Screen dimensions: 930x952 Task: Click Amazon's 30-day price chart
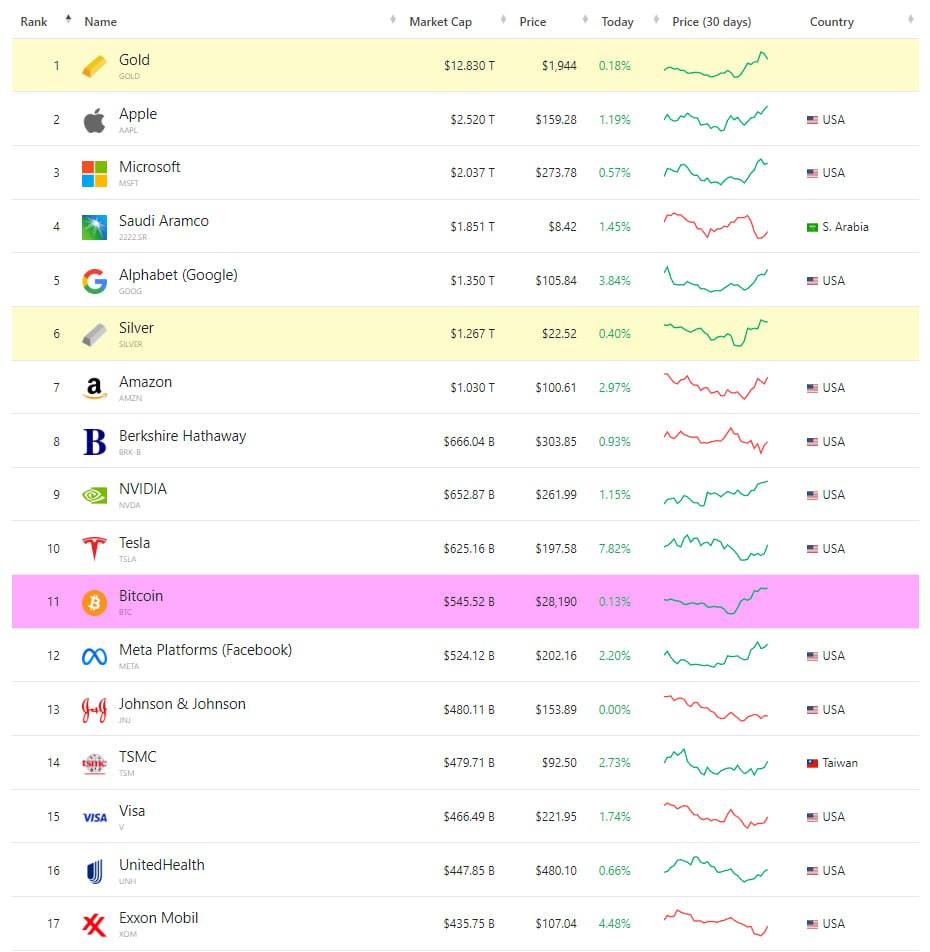(716, 386)
